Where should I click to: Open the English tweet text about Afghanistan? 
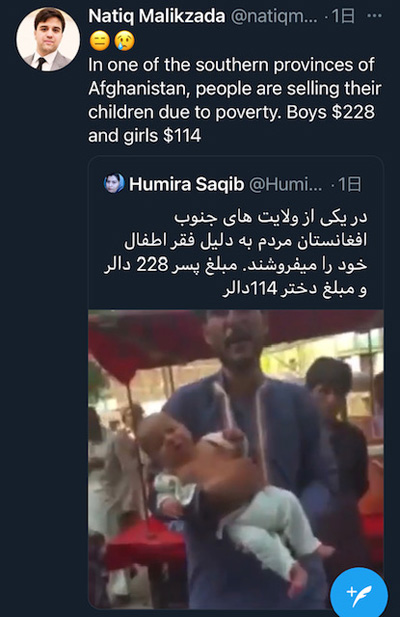pyautogui.click(x=234, y=100)
